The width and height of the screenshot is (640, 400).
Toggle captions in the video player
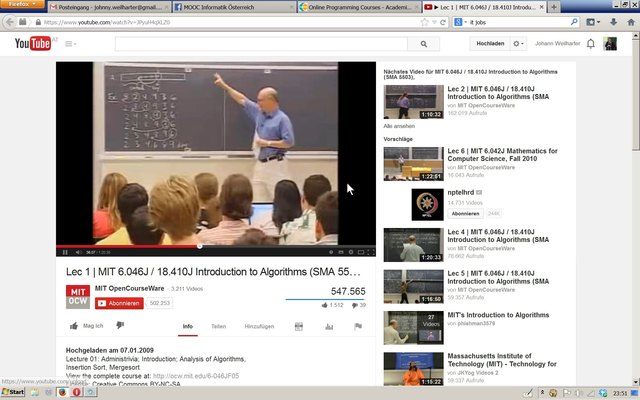[341, 252]
